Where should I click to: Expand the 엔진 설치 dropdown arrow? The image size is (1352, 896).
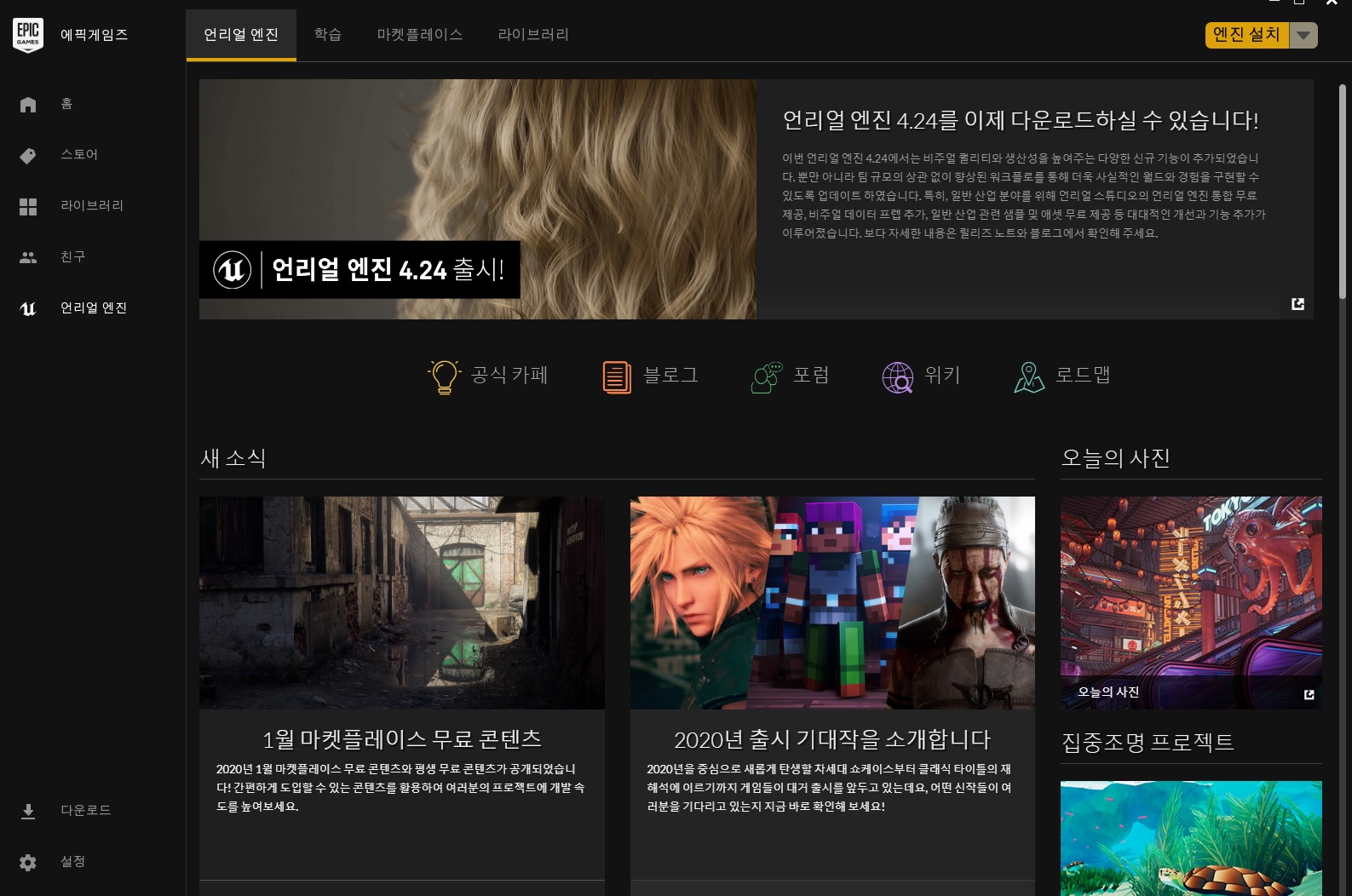tap(1303, 35)
